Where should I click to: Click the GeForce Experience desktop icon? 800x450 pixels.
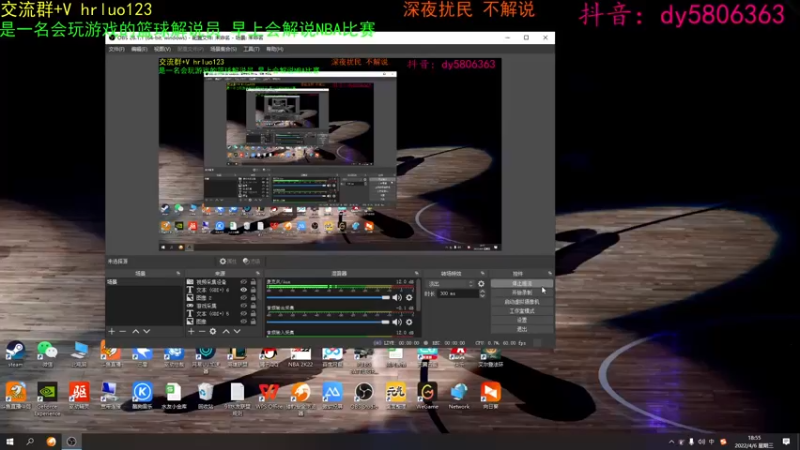[x=47, y=398]
